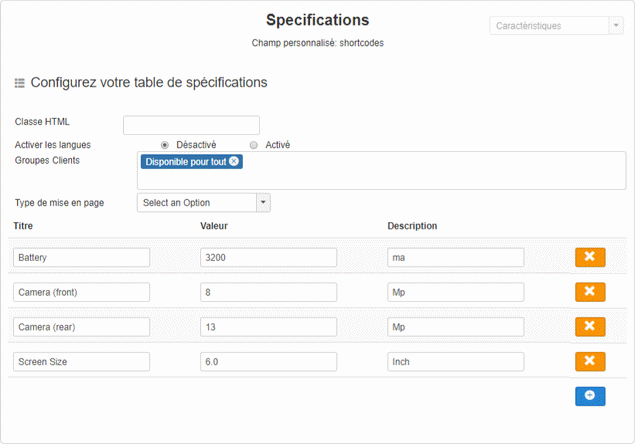Delete the Camera (rear) row
635x444 pixels.
coord(590,327)
